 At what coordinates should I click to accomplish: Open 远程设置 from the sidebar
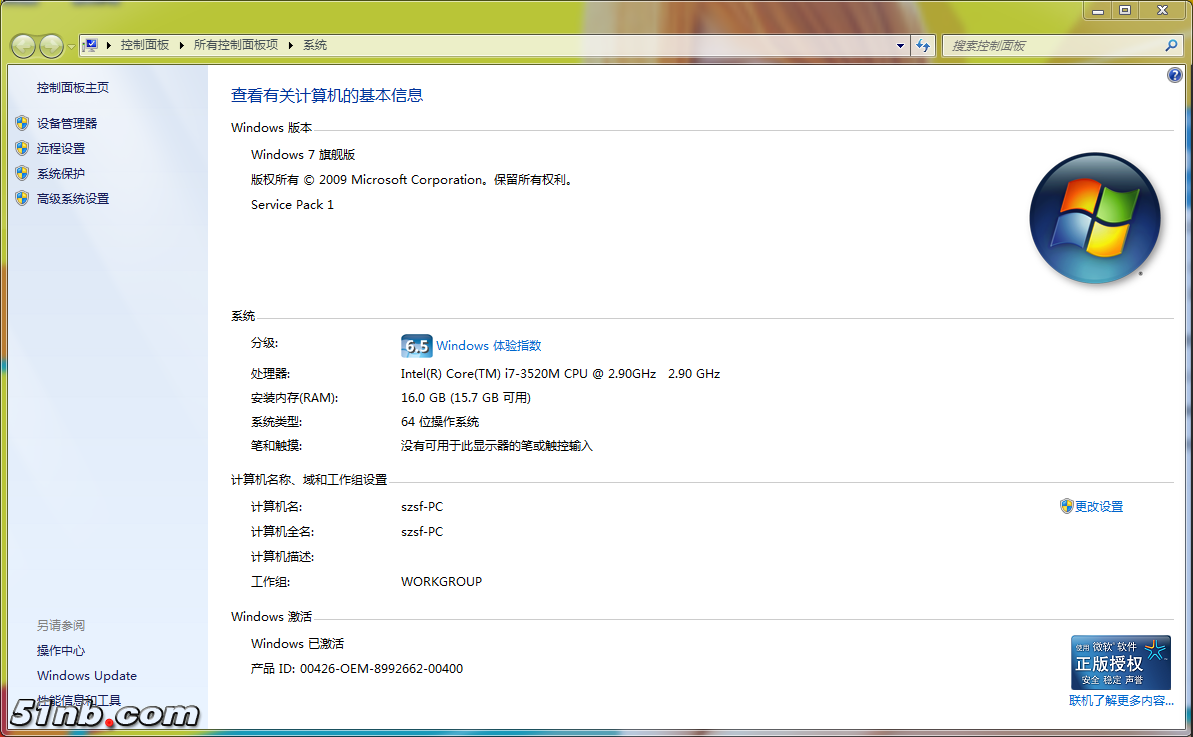tap(61, 148)
